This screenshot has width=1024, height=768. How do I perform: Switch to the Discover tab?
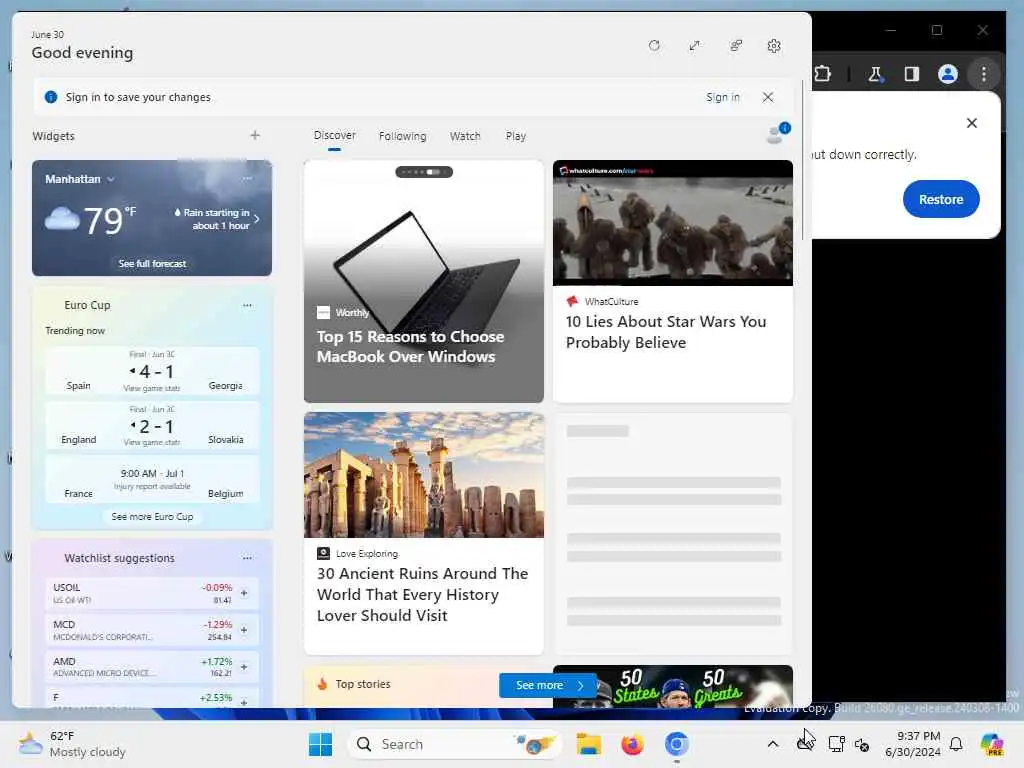(x=334, y=135)
